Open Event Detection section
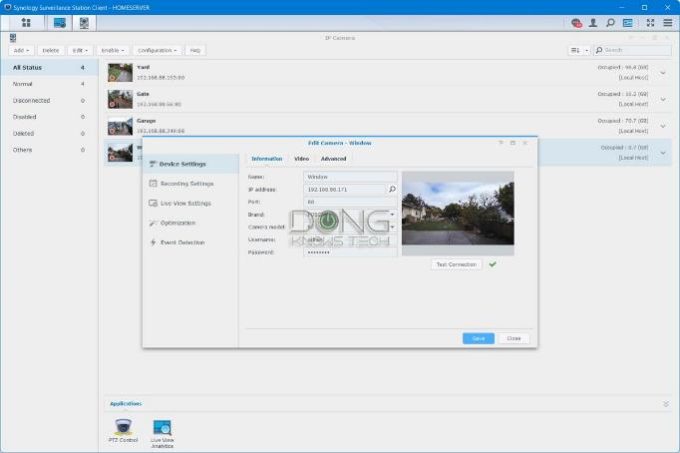Viewport: 680px width, 453px height. (191, 242)
